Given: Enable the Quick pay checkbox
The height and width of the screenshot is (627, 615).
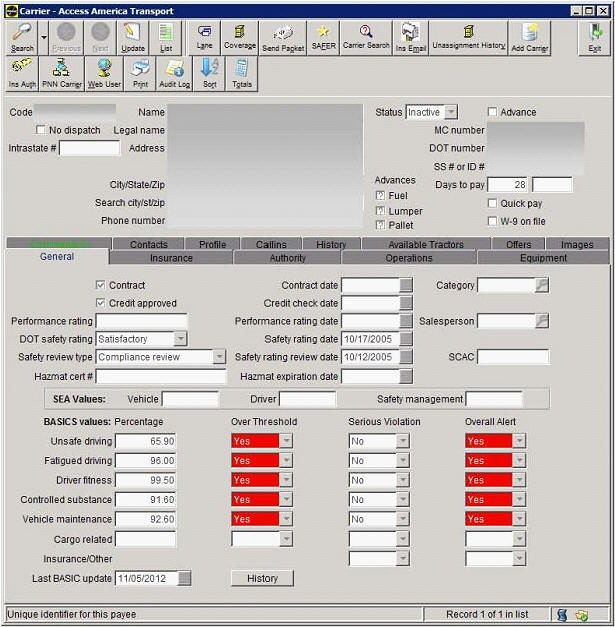Looking at the screenshot, I should (x=492, y=203).
